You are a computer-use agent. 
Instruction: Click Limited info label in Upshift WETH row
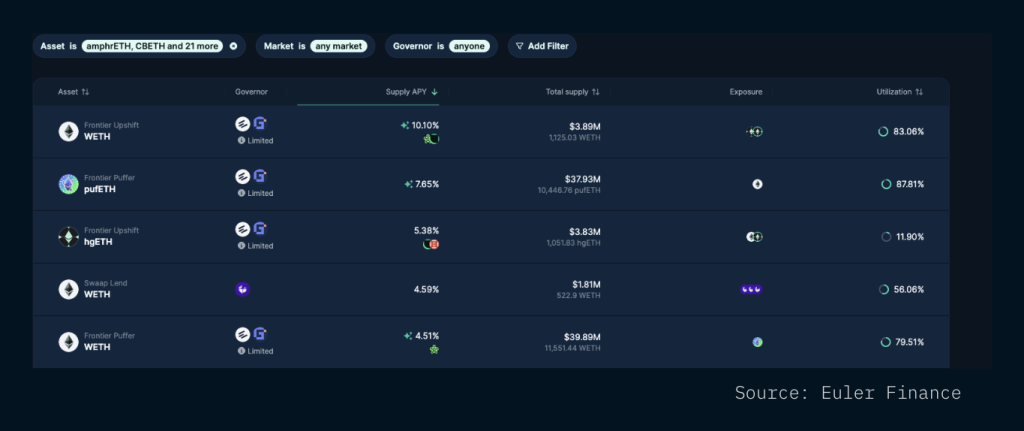pyautogui.click(x=255, y=140)
